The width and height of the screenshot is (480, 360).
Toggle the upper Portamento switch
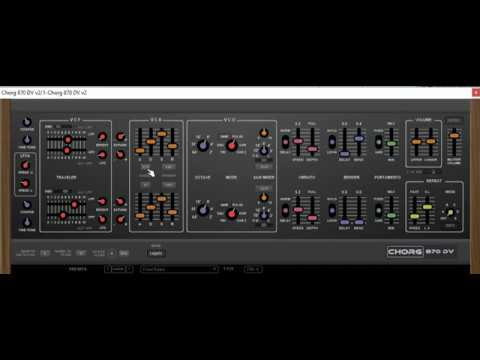coord(378,142)
